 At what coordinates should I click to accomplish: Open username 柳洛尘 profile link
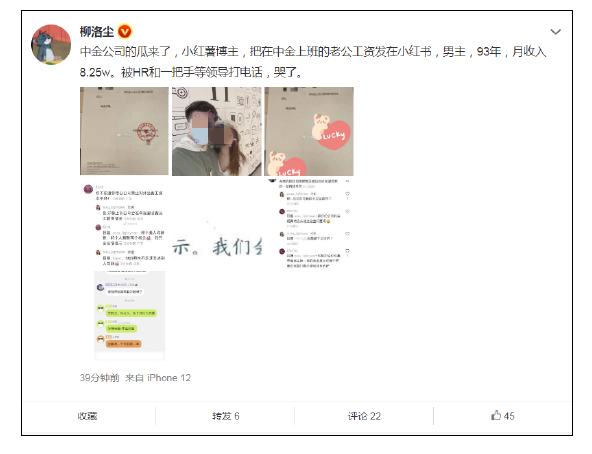(97, 32)
